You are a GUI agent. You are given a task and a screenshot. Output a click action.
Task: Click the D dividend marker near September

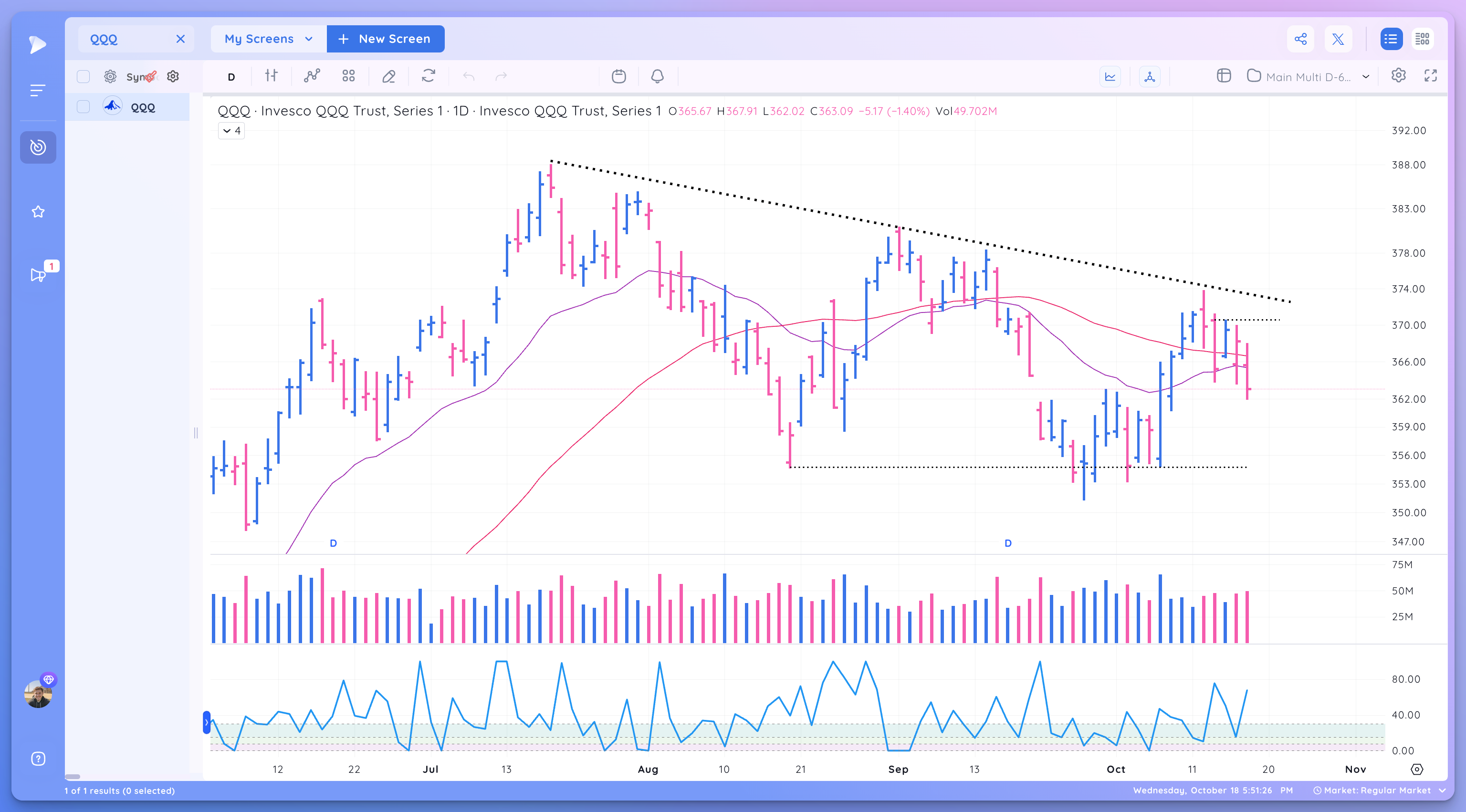point(1008,543)
